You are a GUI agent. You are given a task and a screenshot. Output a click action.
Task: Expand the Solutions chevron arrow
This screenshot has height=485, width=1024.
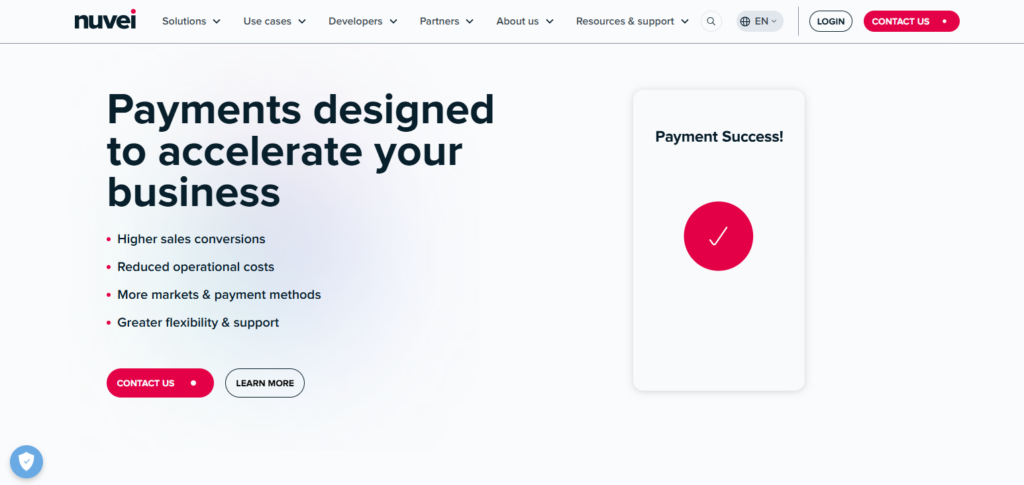tap(216, 21)
